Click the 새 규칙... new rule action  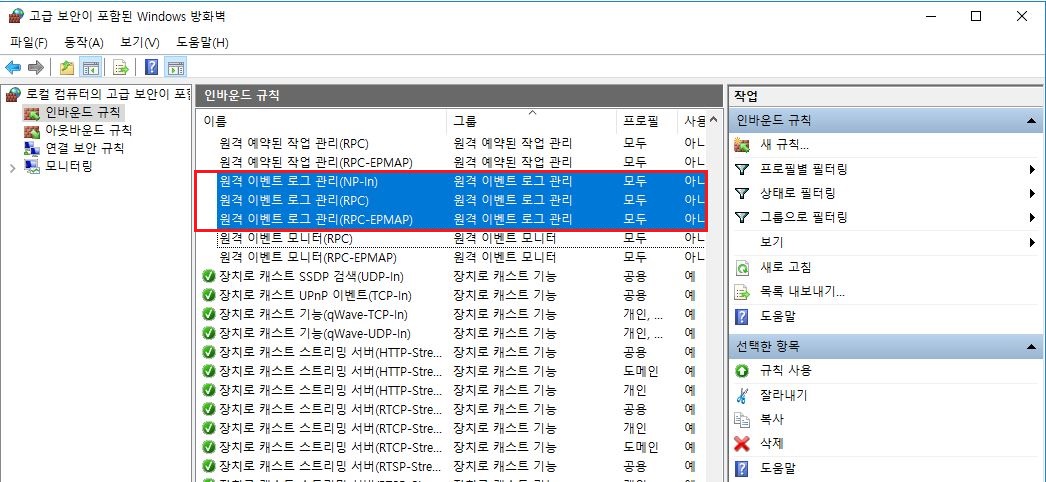784,145
